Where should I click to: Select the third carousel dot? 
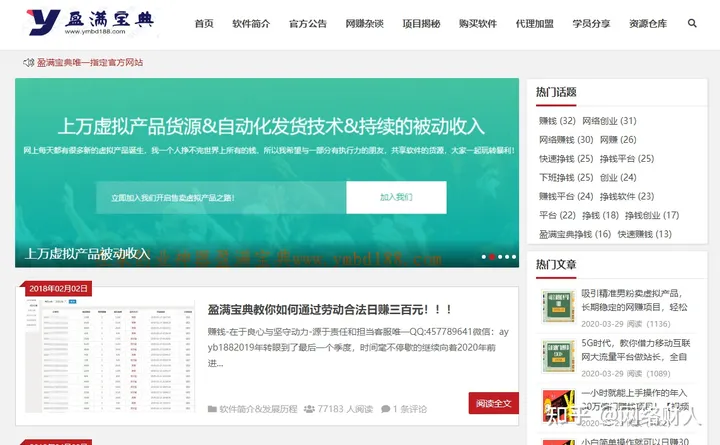[500, 257]
